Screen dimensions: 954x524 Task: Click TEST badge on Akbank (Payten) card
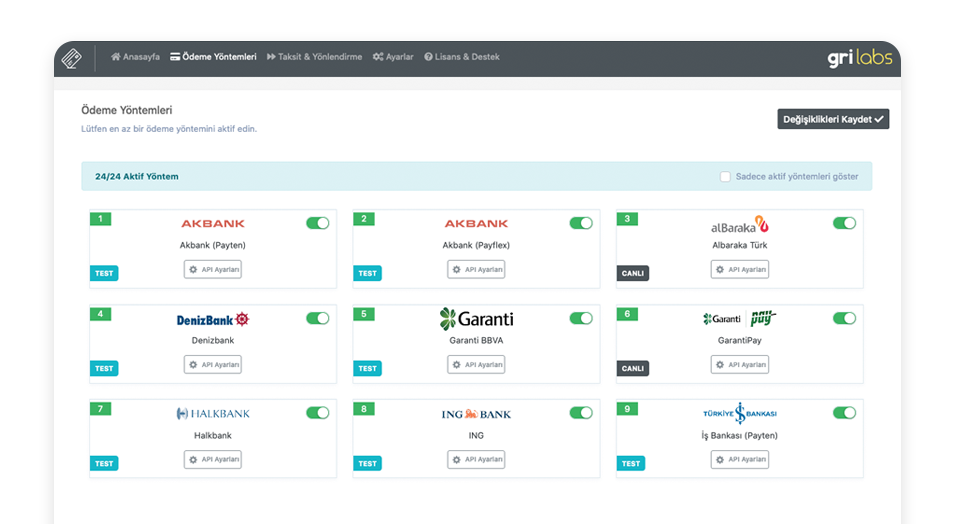point(104,273)
